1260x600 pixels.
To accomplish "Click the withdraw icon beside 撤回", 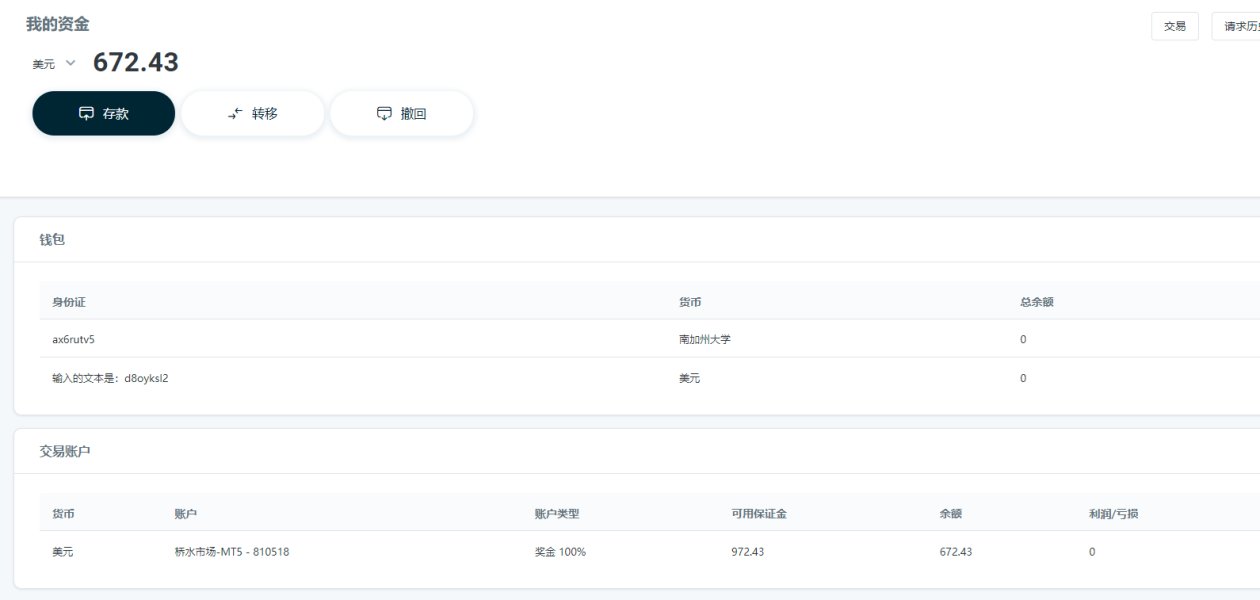I will click(x=384, y=113).
